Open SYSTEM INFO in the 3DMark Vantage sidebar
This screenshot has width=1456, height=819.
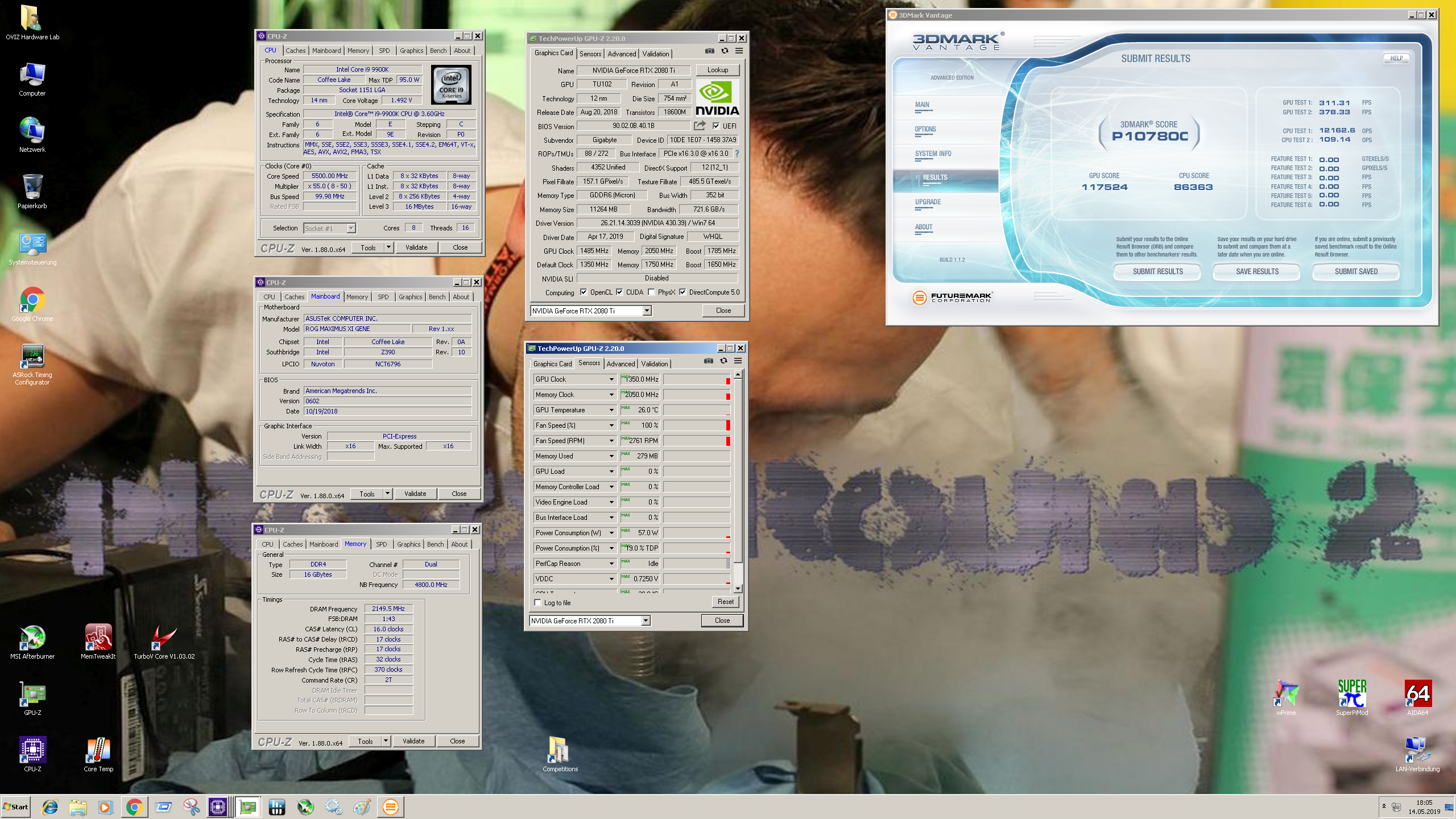pos(933,154)
